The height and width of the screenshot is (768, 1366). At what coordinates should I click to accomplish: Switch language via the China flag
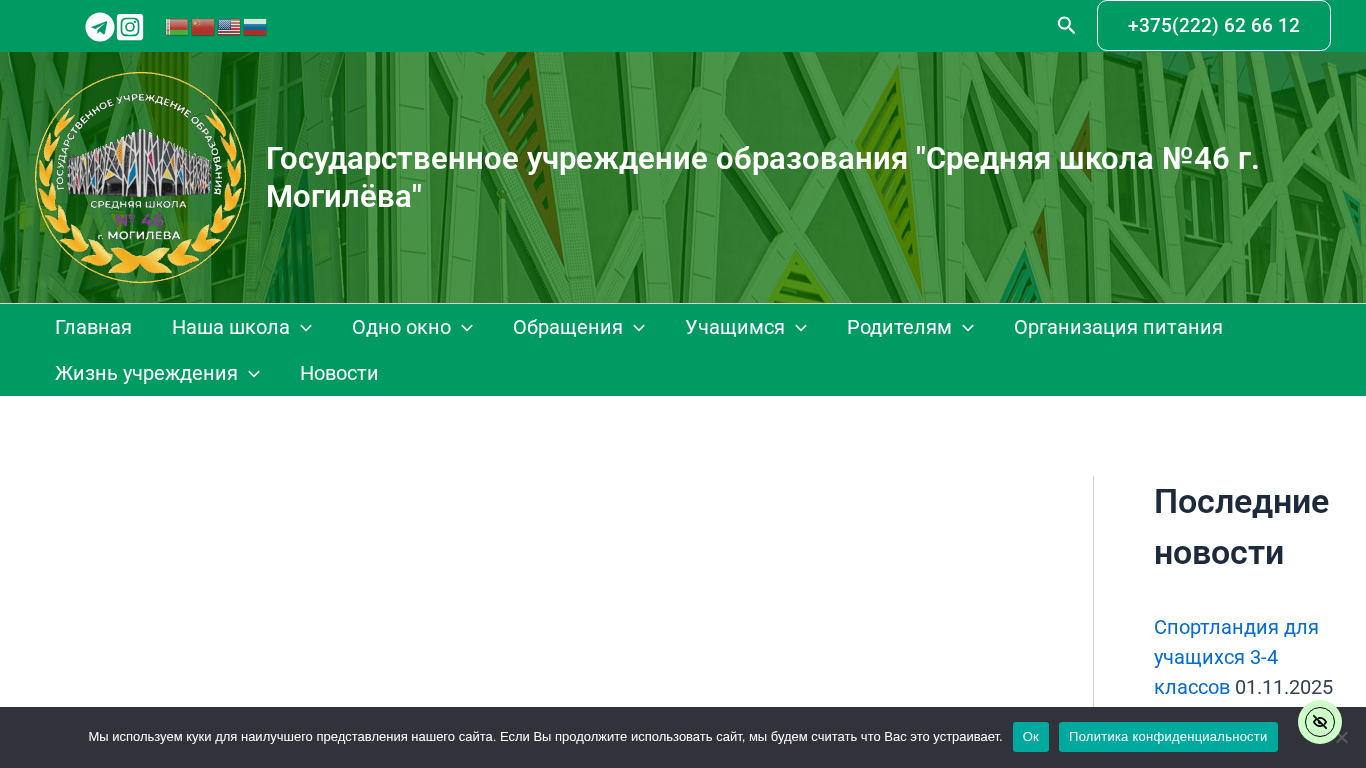pos(203,27)
